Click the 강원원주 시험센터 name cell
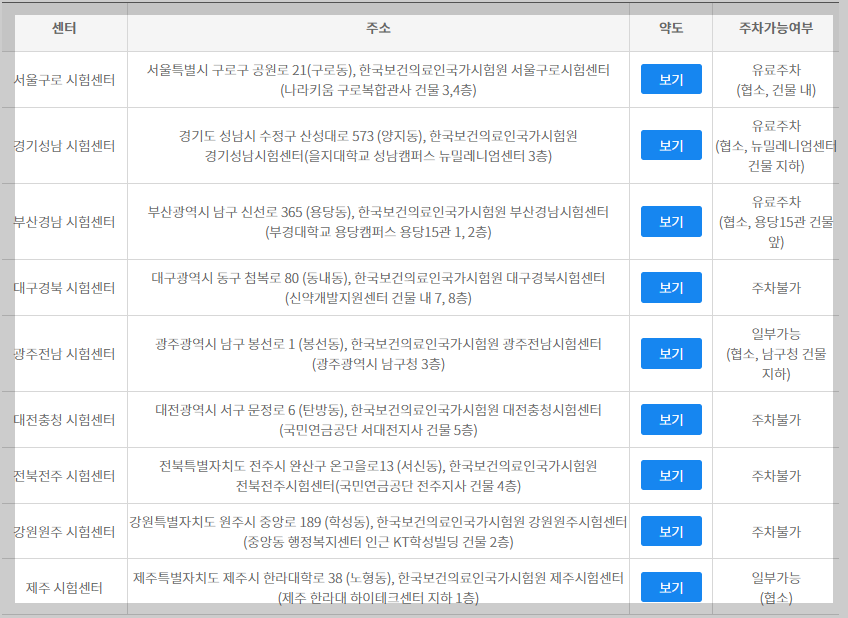This screenshot has height=618, width=848. coord(64,532)
